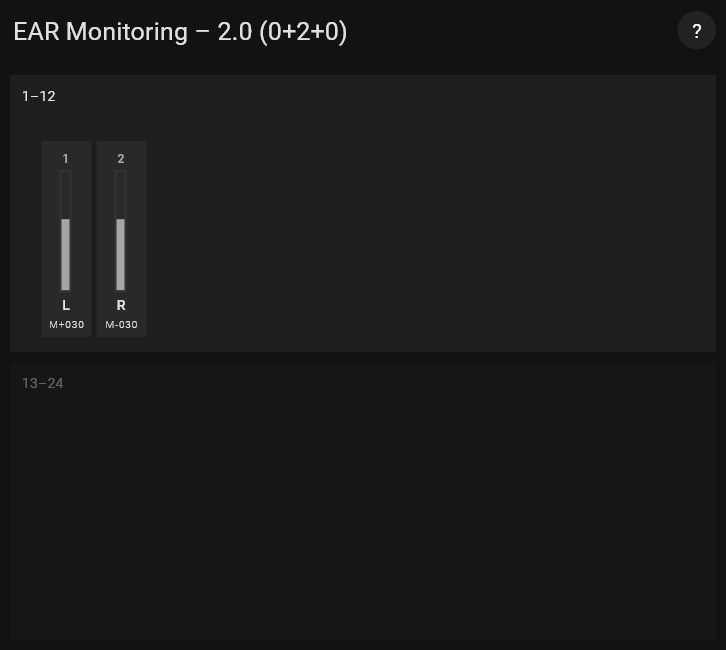The width and height of the screenshot is (726, 650).
Task: Open the help question mark button
Action: (x=696, y=31)
